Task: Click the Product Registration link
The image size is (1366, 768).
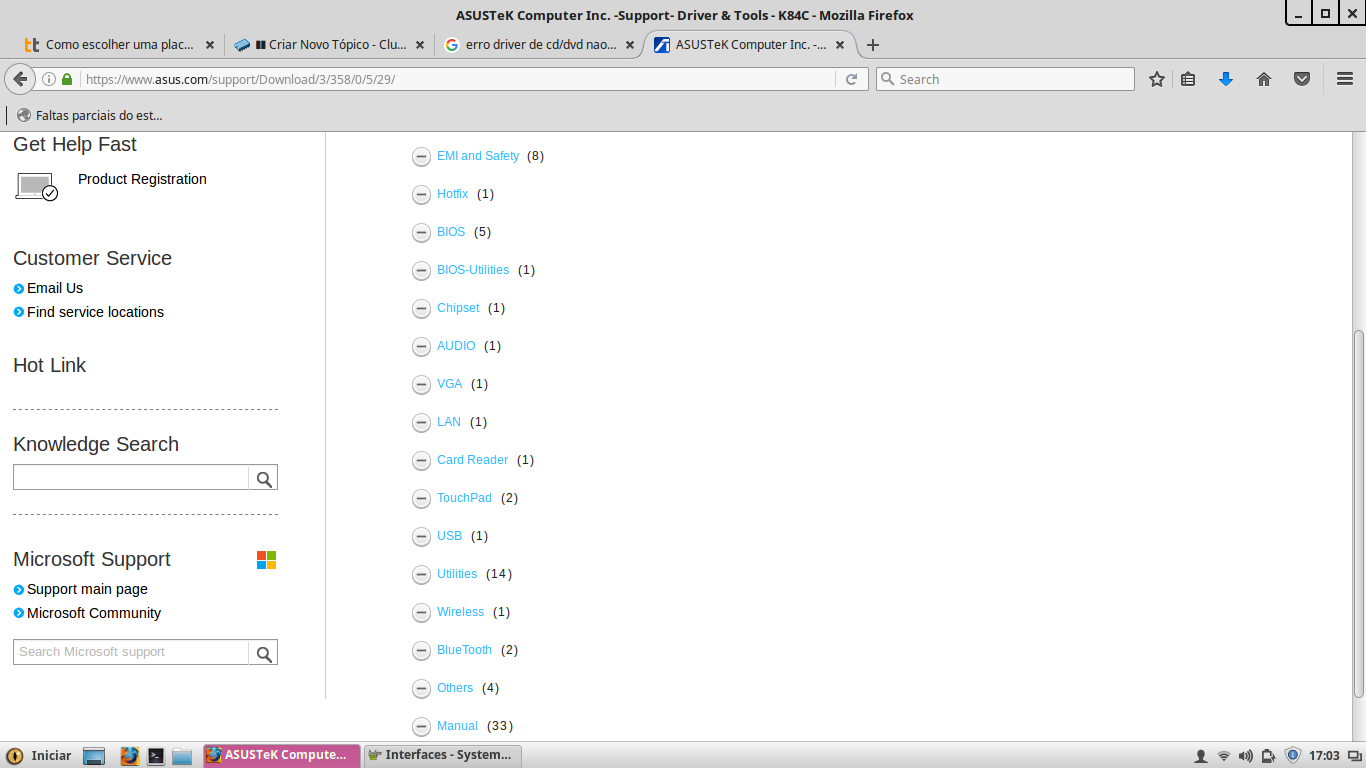Action: coord(142,179)
